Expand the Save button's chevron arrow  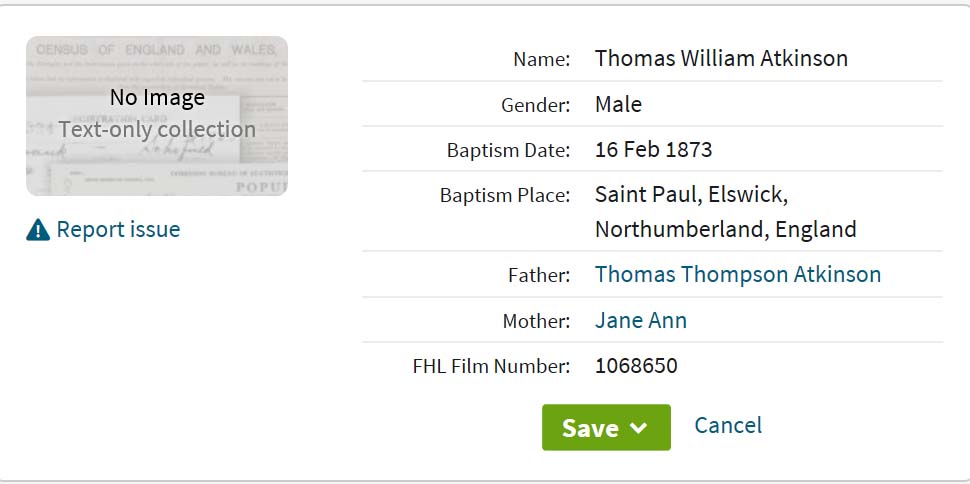click(x=638, y=428)
